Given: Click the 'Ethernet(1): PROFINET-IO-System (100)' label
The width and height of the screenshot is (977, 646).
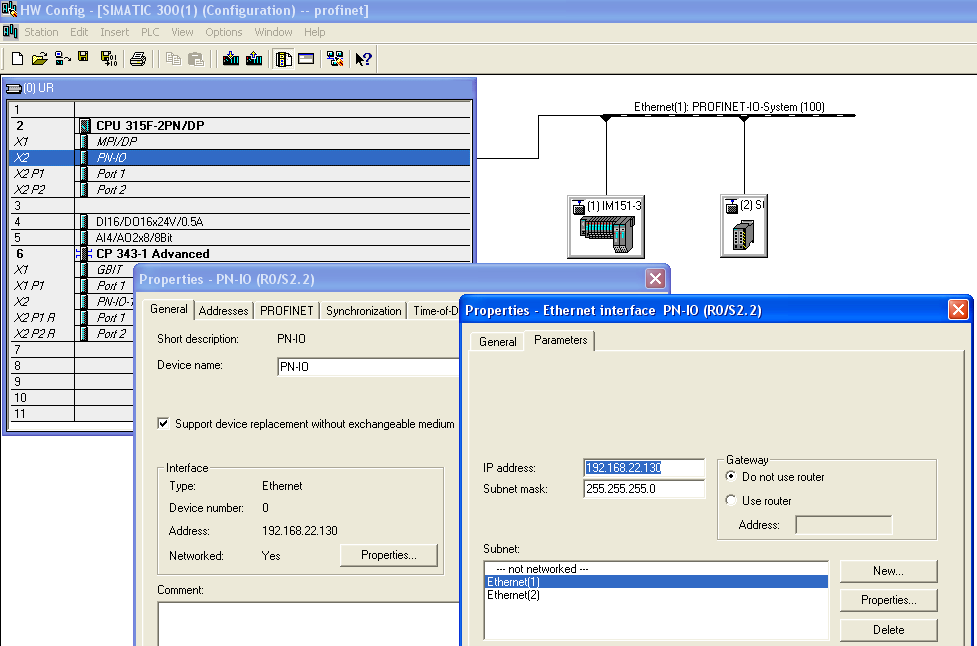Looking at the screenshot, I should point(729,107).
